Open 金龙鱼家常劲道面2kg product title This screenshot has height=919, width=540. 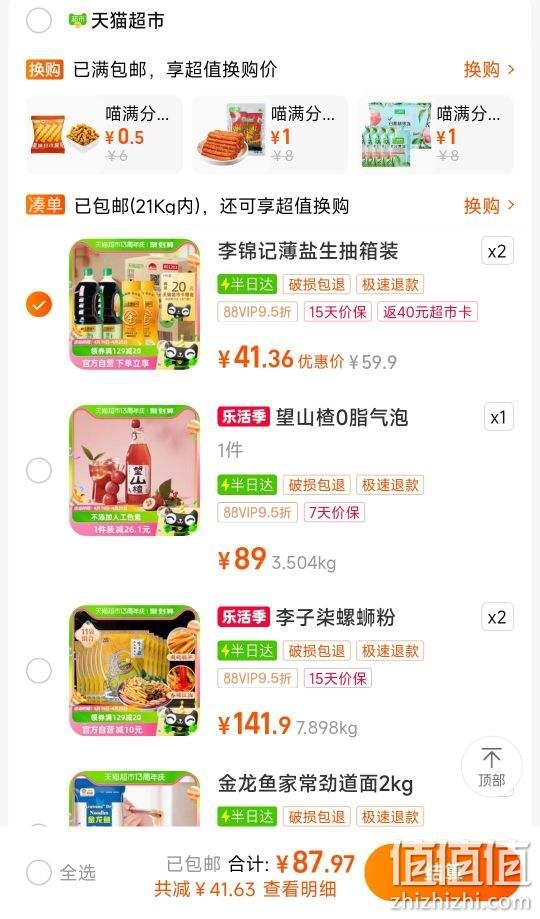click(315, 784)
